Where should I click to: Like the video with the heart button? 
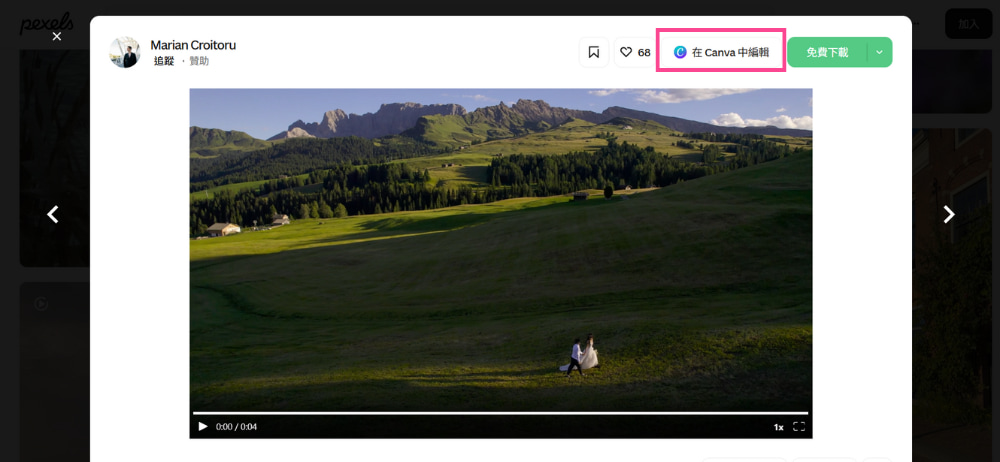click(x=634, y=52)
